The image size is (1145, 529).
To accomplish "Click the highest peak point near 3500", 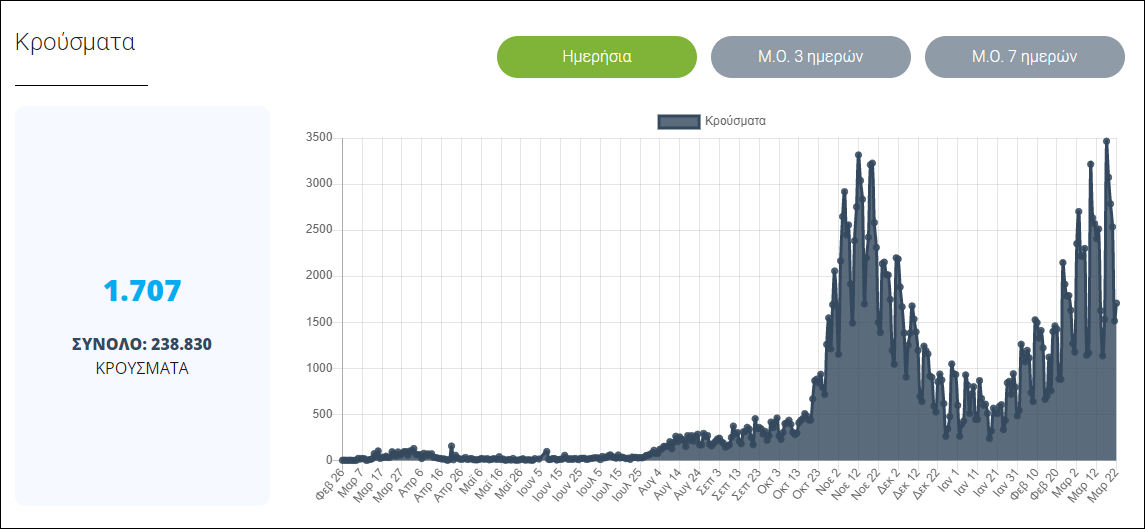I will 1106,141.
